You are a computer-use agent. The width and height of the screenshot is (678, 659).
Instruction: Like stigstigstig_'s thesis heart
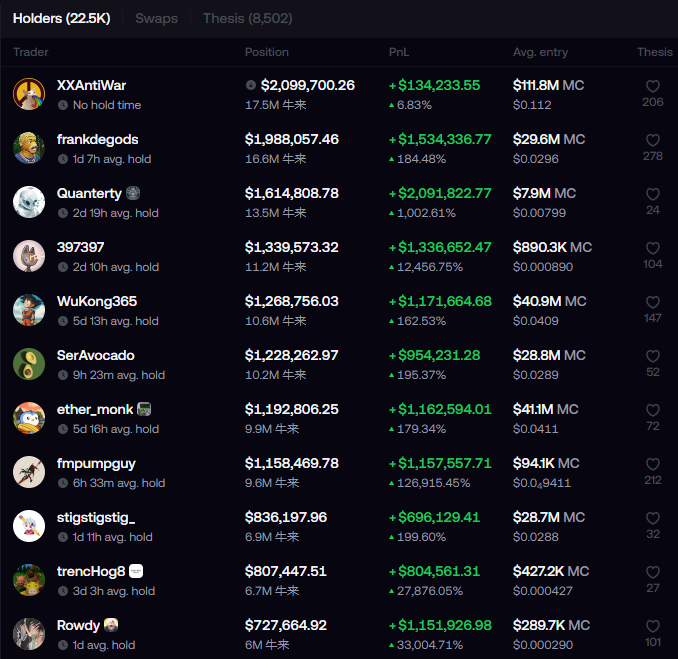click(652, 518)
